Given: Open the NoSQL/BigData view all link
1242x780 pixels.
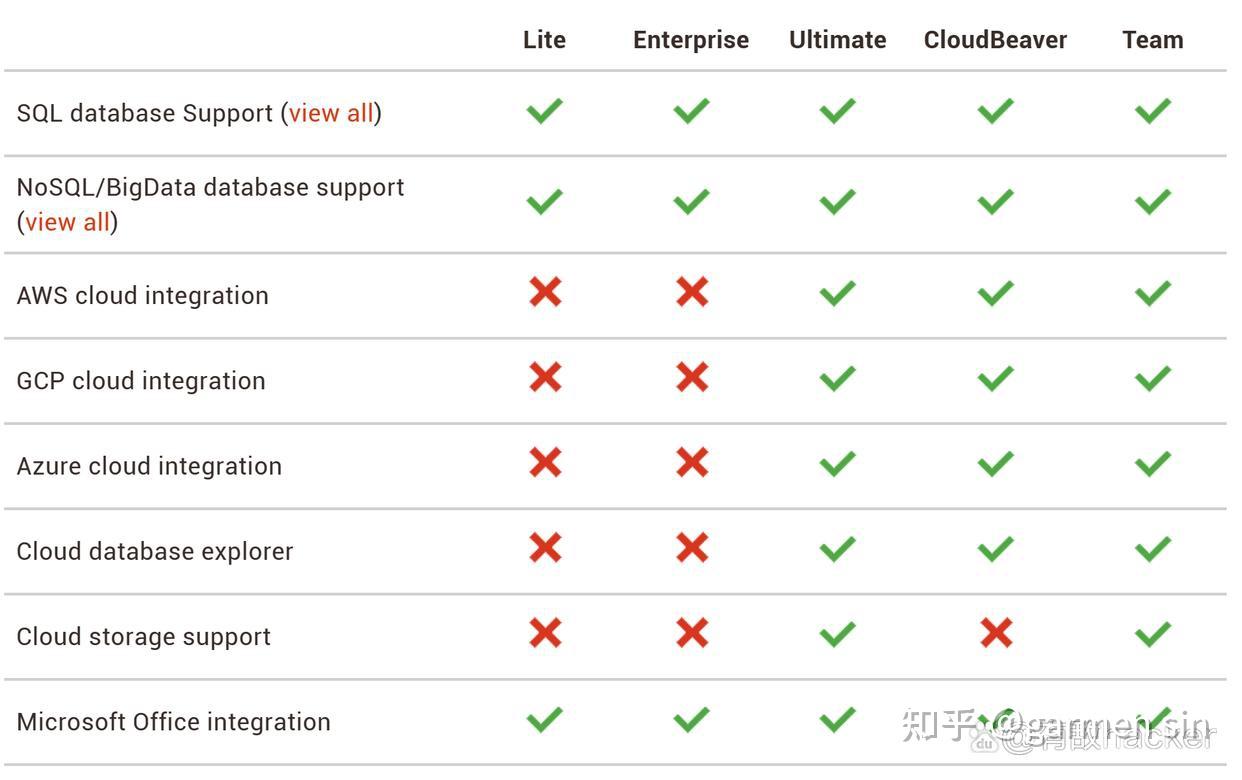Looking at the screenshot, I should pyautogui.click(x=68, y=222).
